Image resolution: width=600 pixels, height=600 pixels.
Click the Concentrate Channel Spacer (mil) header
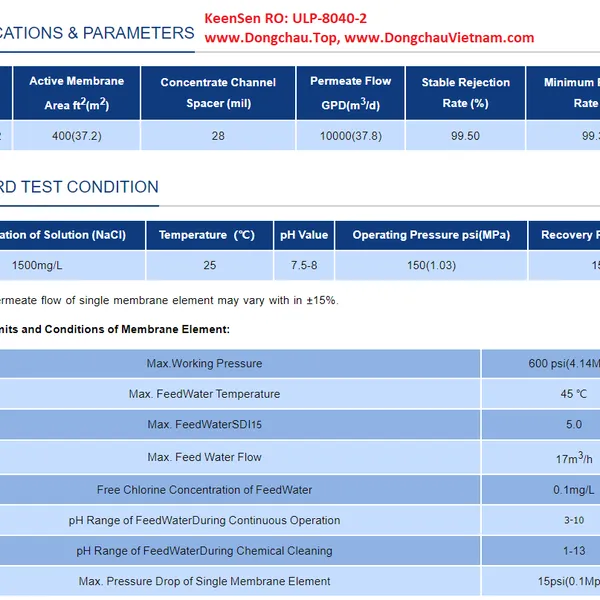pos(218,92)
